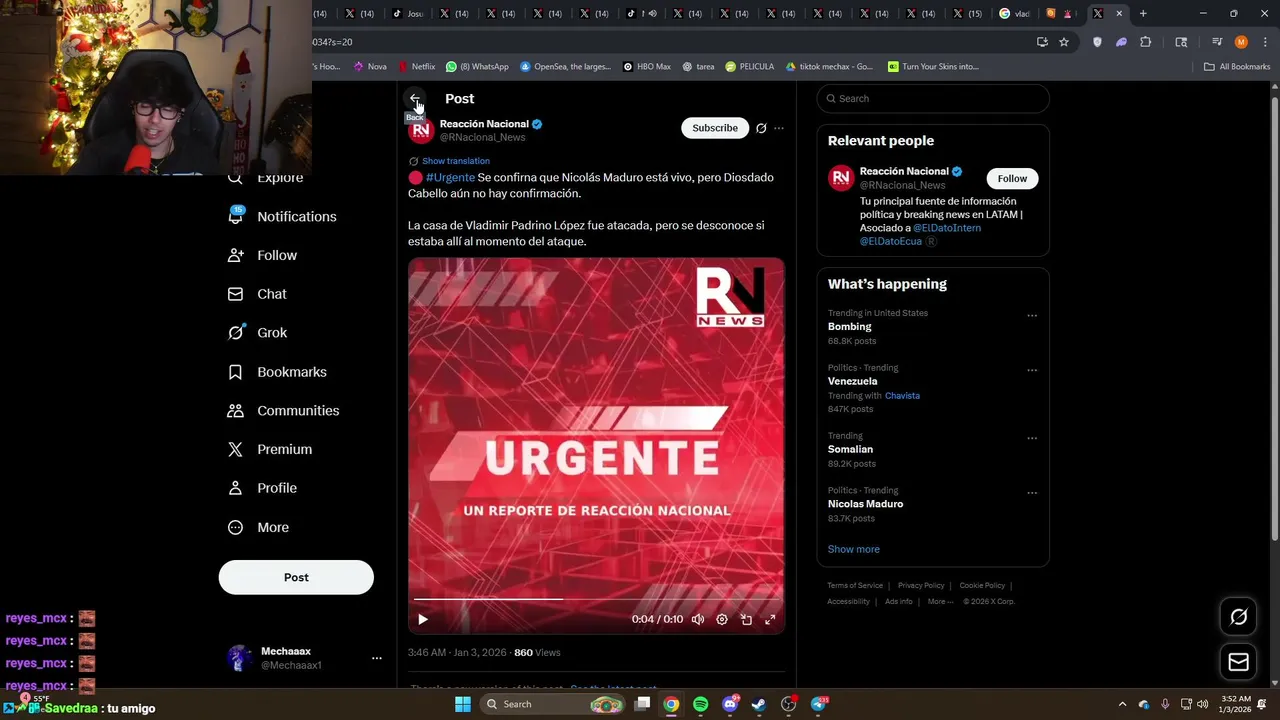Switch to TikTok 'Josu' tab
The width and height of the screenshot is (1280, 720).
coord(408,14)
